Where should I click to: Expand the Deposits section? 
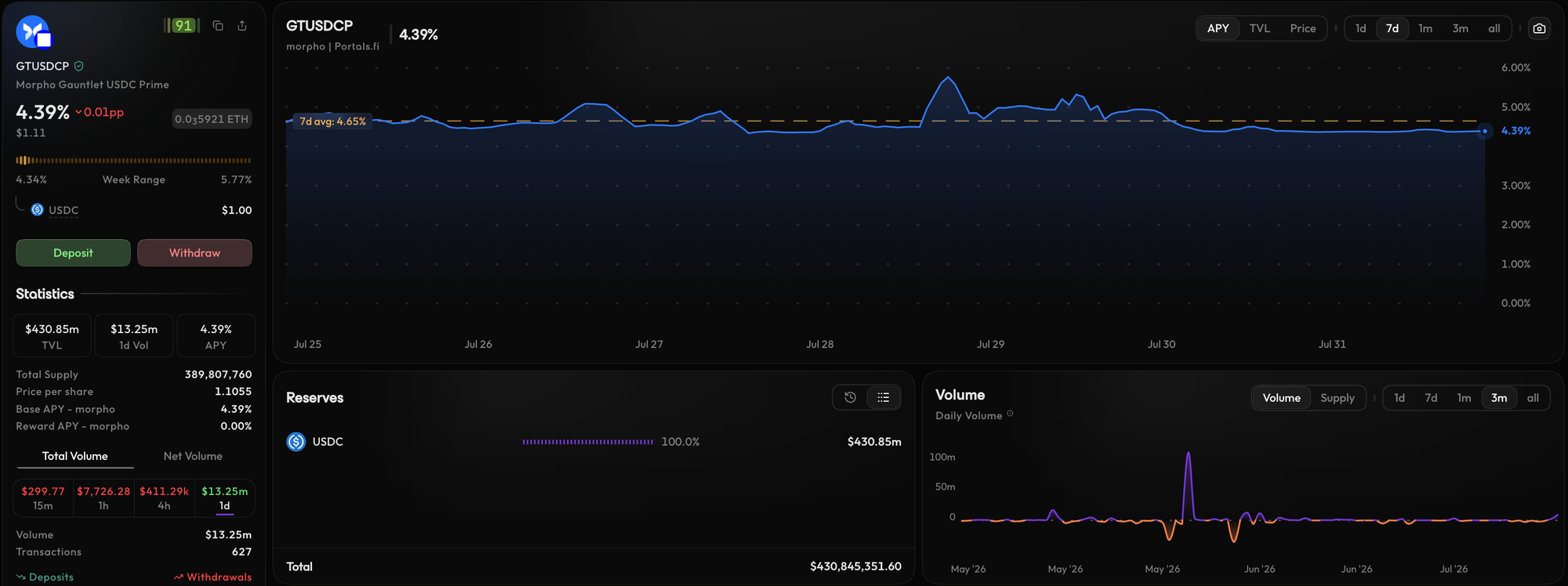[x=45, y=577]
